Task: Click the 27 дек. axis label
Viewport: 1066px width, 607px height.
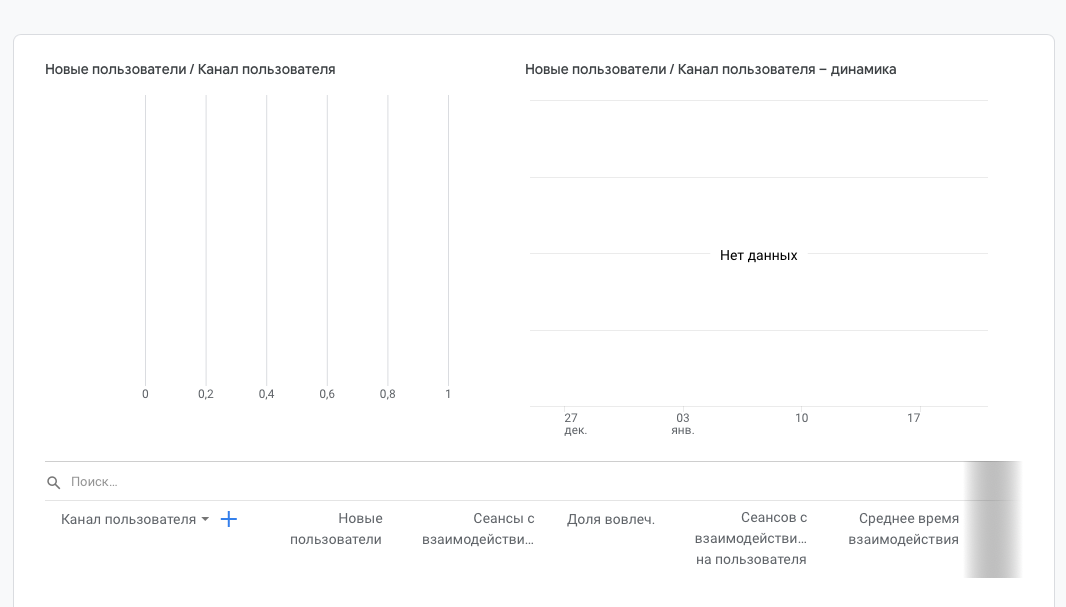Action: click(573, 423)
